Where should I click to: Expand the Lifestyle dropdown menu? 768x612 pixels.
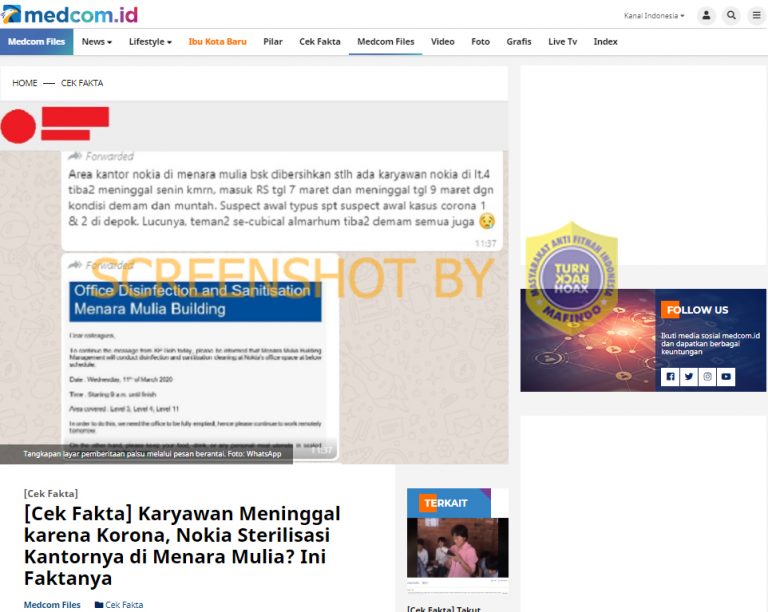pyautogui.click(x=150, y=42)
